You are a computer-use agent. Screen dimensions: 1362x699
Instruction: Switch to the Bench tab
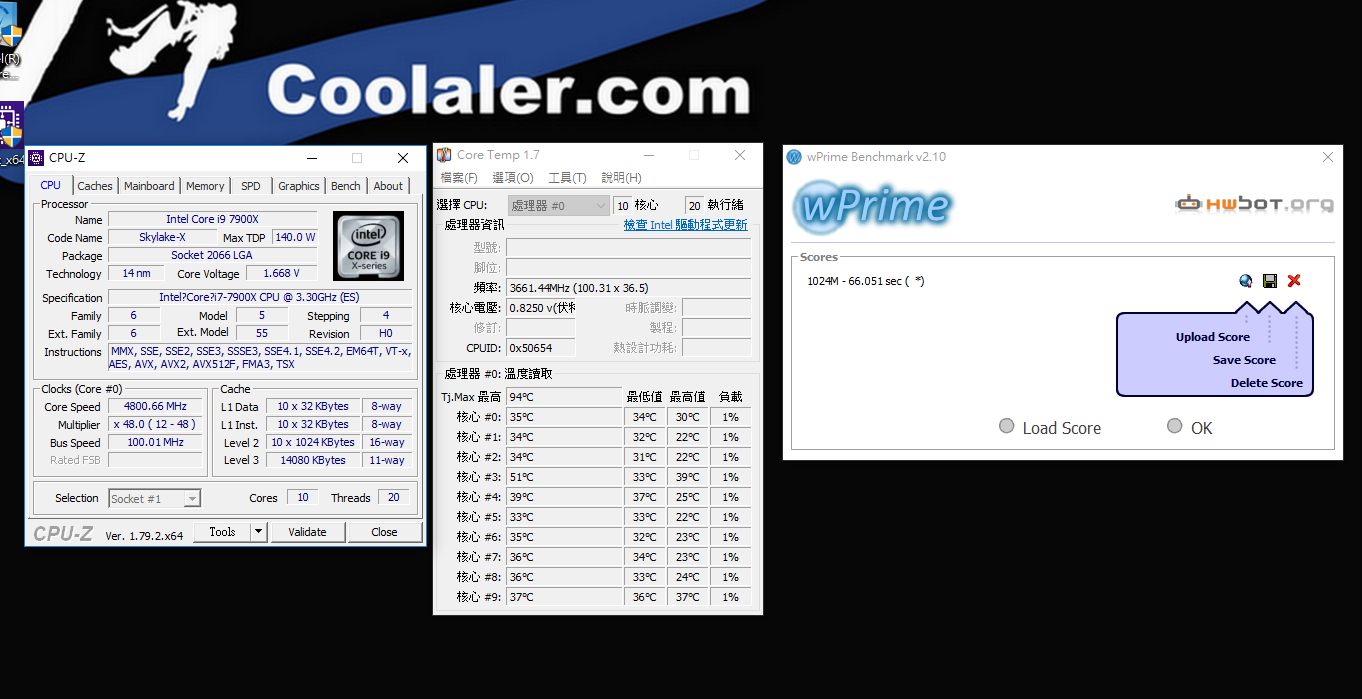pos(346,186)
